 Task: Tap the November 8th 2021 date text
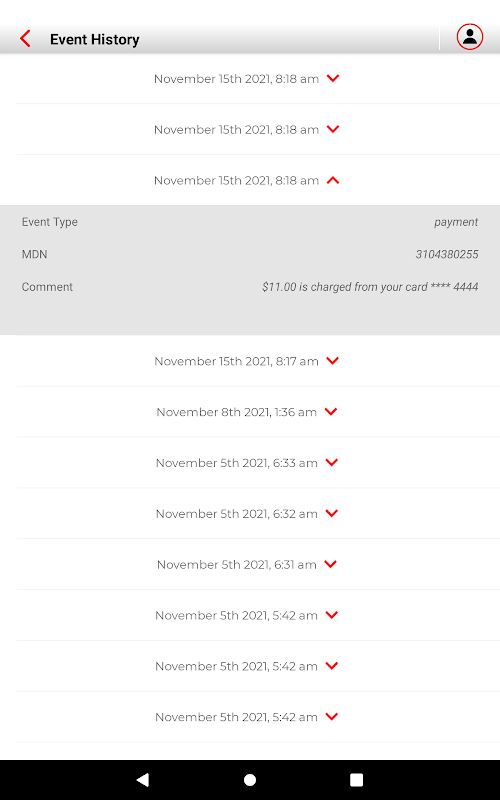point(213,412)
